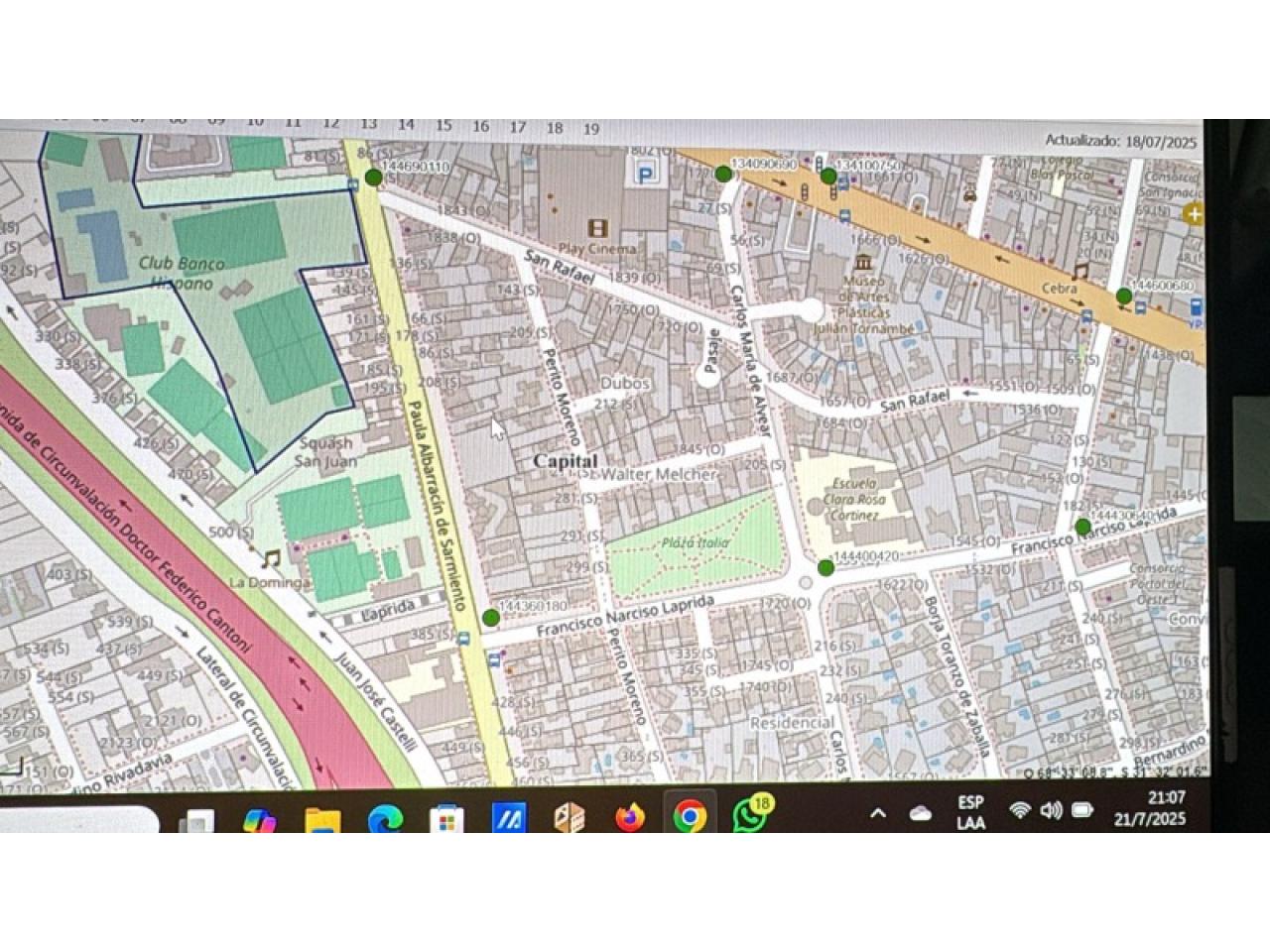Click the 'Pasaje' label on the cul-de-sac

(713, 349)
